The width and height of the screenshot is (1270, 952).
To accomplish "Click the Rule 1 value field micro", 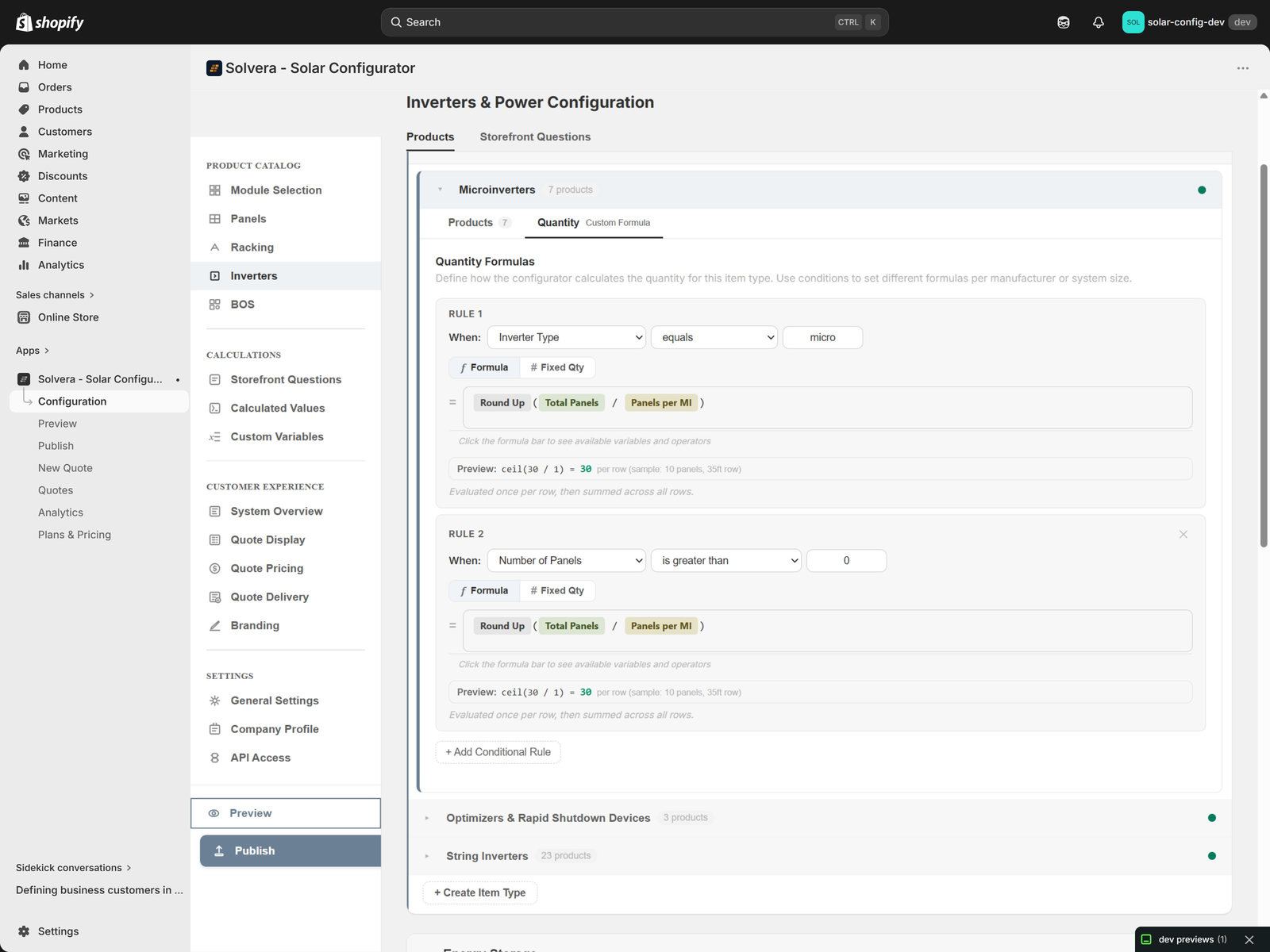I will [x=822, y=337].
